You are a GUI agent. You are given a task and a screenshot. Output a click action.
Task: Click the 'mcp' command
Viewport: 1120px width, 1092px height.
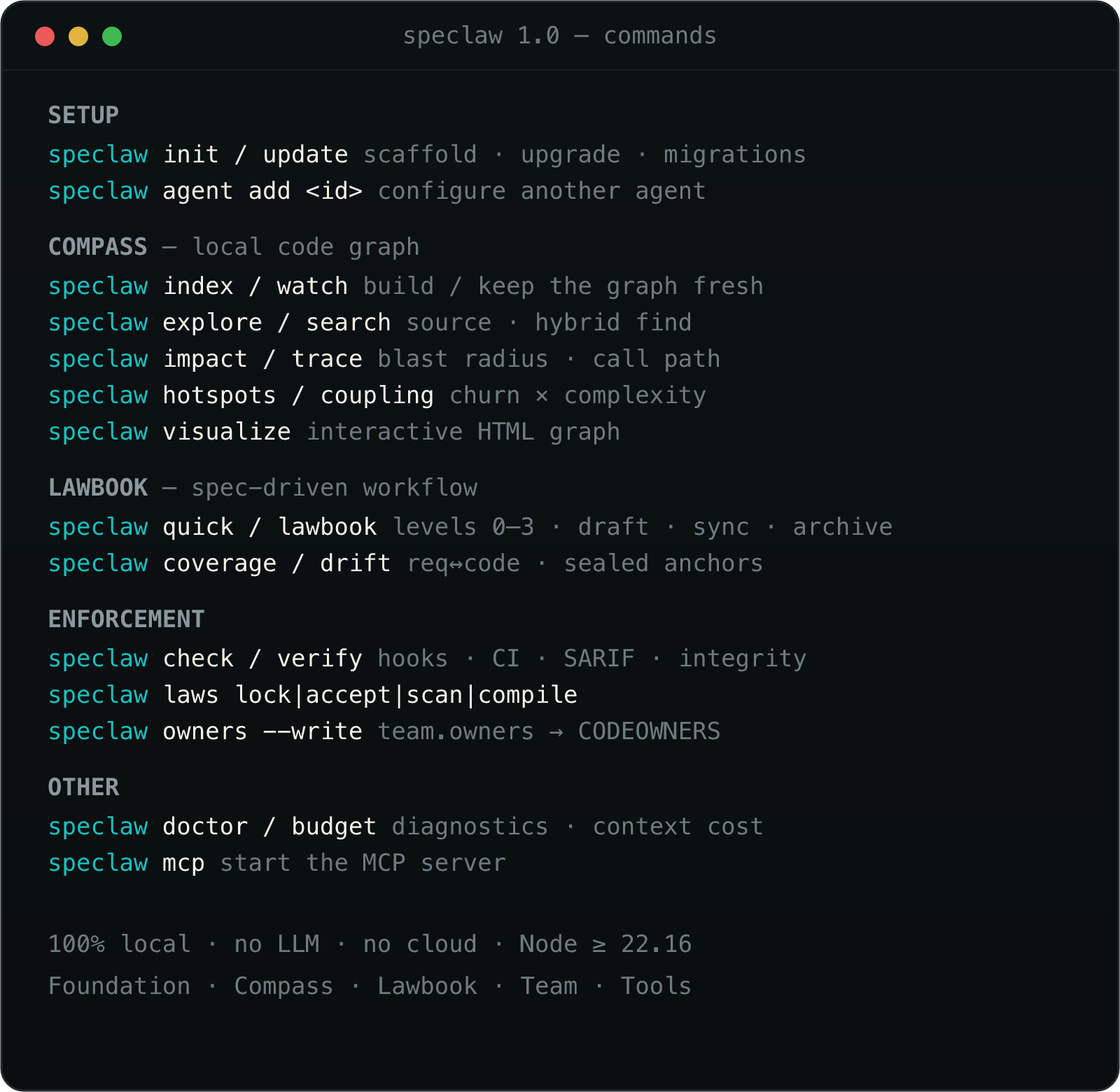point(183,864)
